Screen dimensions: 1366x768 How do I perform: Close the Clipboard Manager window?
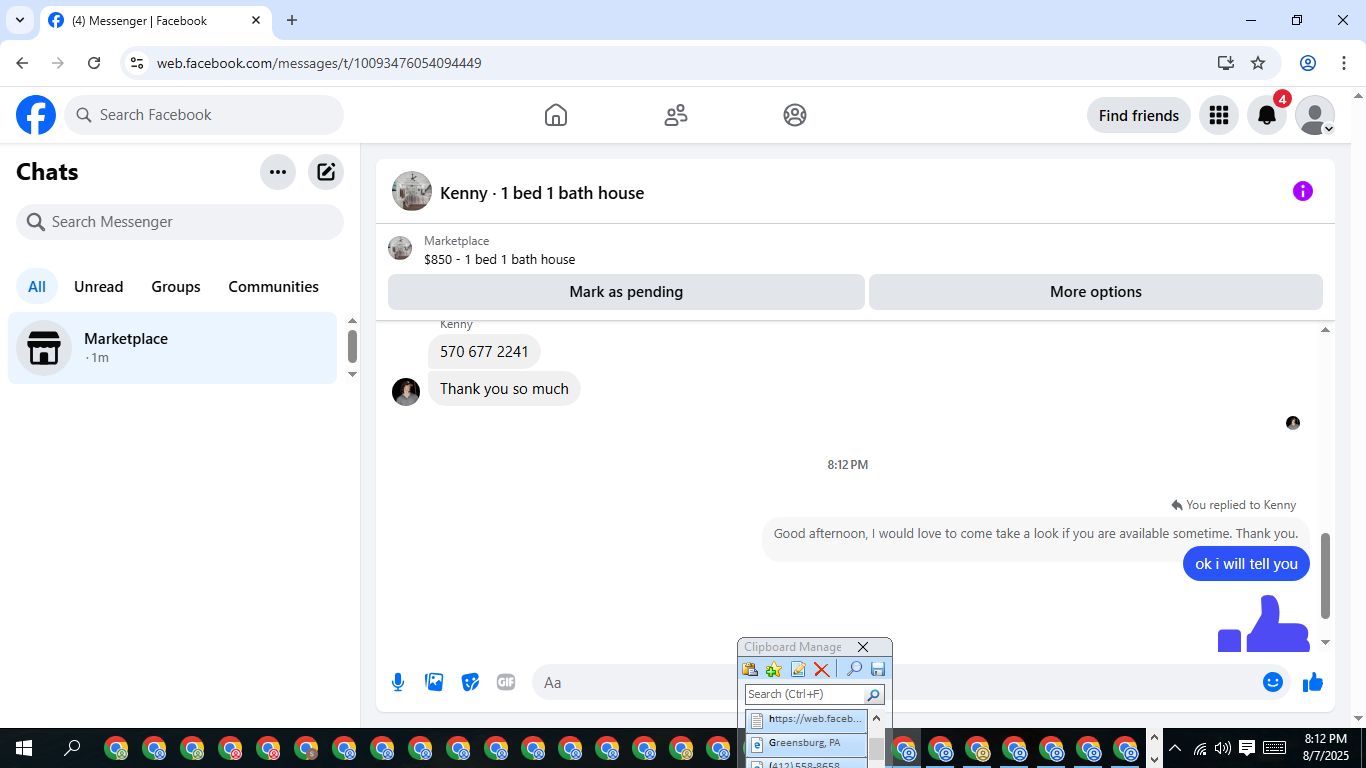coord(863,647)
